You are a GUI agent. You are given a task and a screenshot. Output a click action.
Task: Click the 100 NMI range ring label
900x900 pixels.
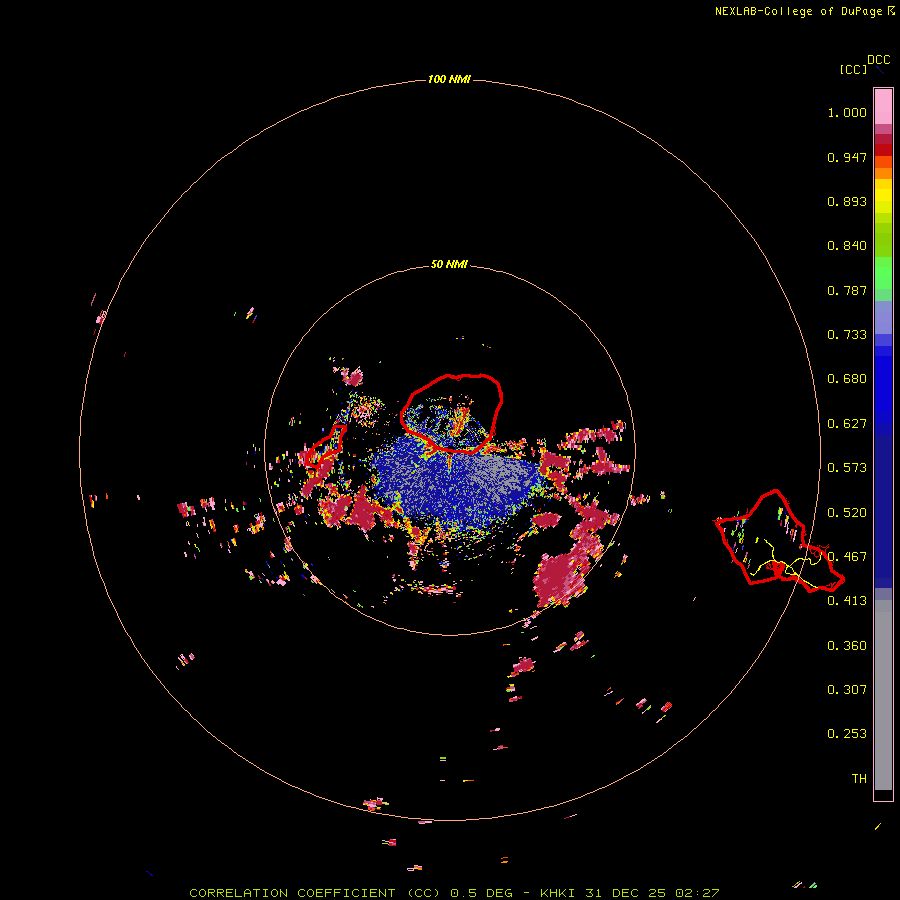[449, 79]
